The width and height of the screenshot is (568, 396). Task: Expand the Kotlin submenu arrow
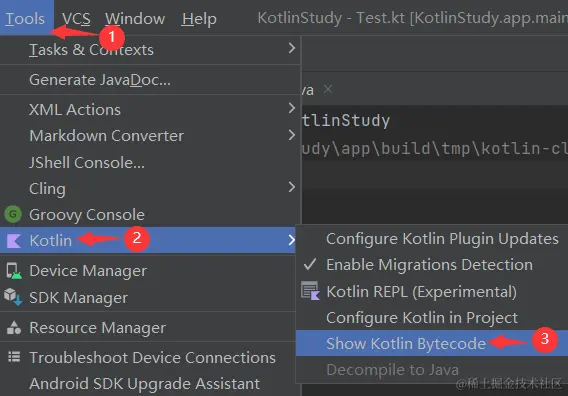pyautogui.click(x=291, y=240)
